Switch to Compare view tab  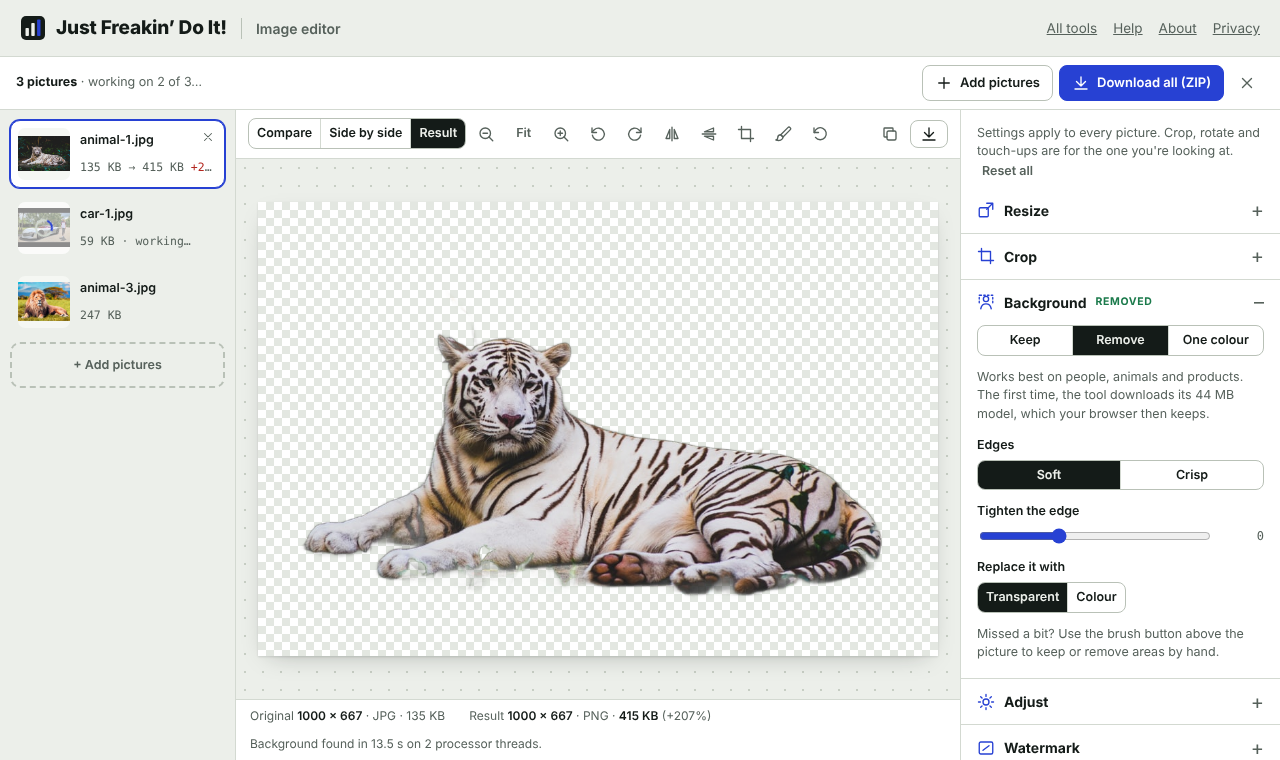pos(284,133)
